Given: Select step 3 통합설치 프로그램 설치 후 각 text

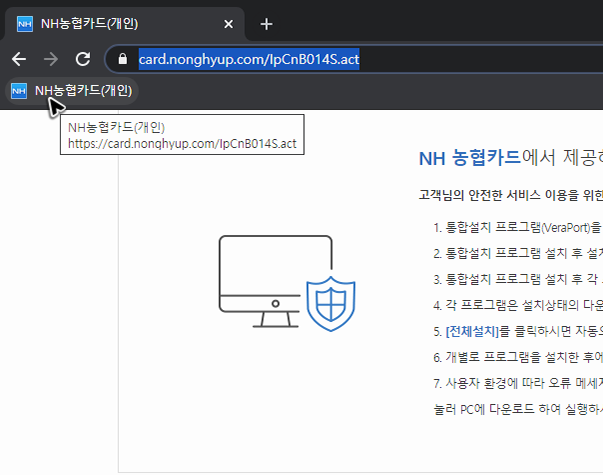Looking at the screenshot, I should (x=515, y=279).
